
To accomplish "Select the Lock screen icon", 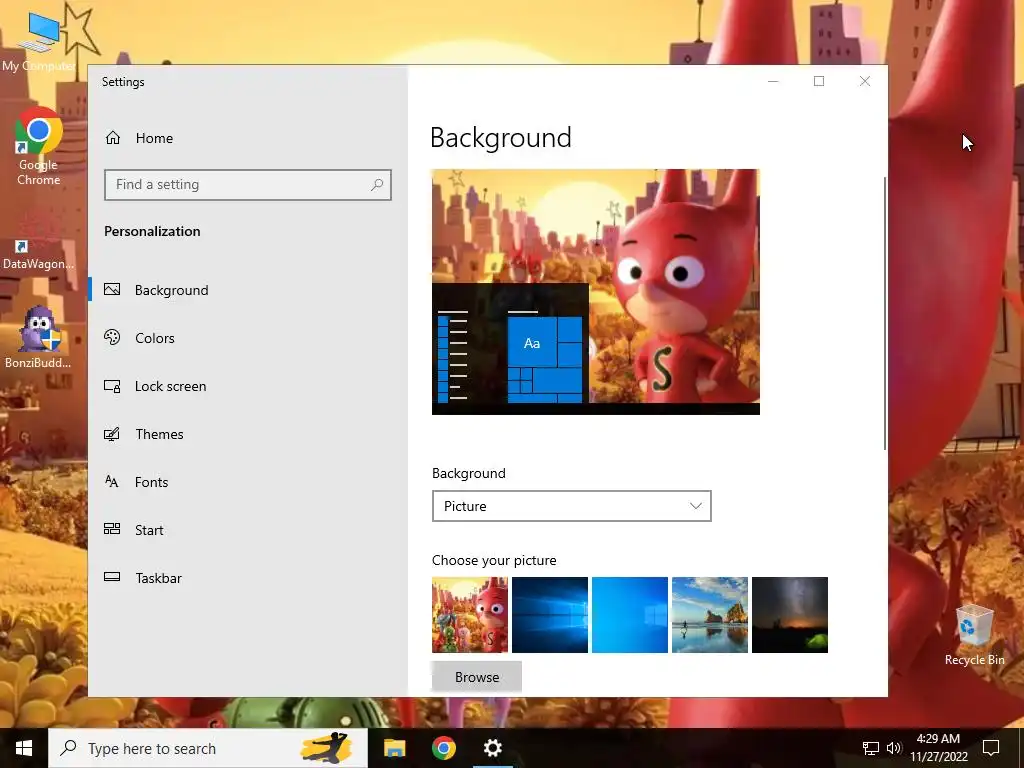I will [x=112, y=386].
